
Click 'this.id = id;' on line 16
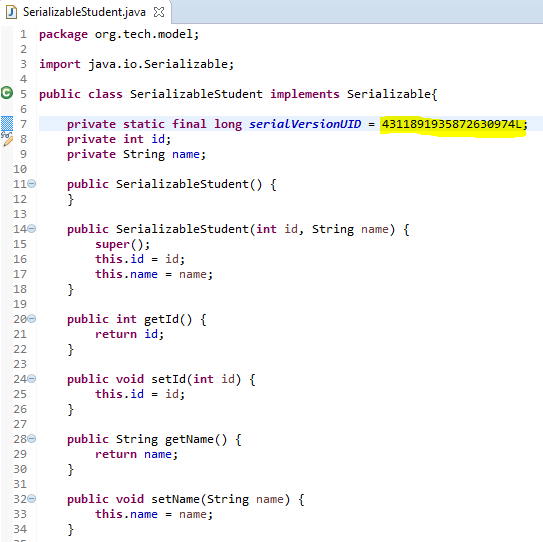(x=140, y=259)
